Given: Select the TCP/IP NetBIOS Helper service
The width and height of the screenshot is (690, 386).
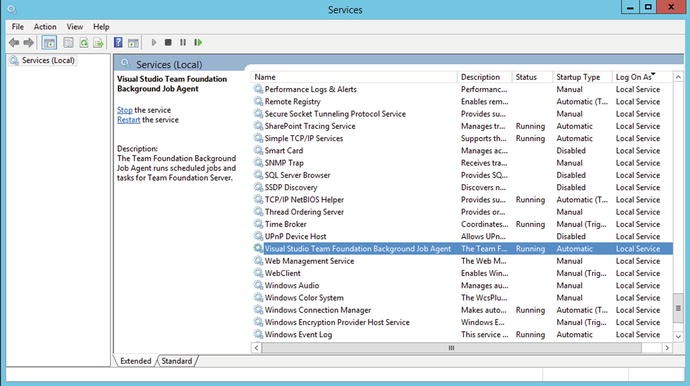Looking at the screenshot, I should click(x=462, y=200).
